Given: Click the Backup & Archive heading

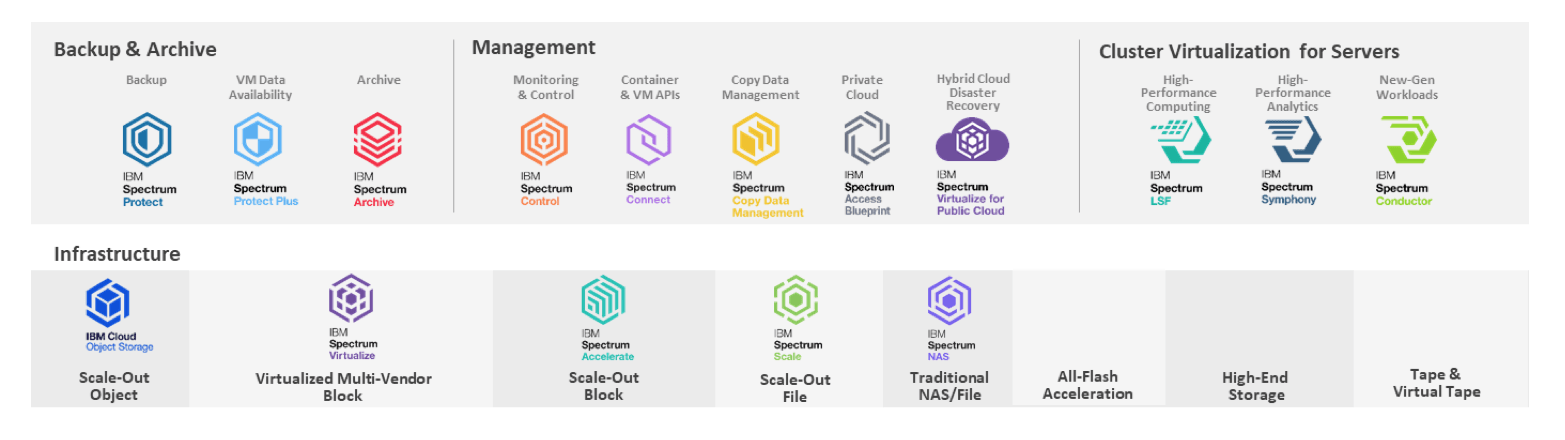Looking at the screenshot, I should coord(135,49).
